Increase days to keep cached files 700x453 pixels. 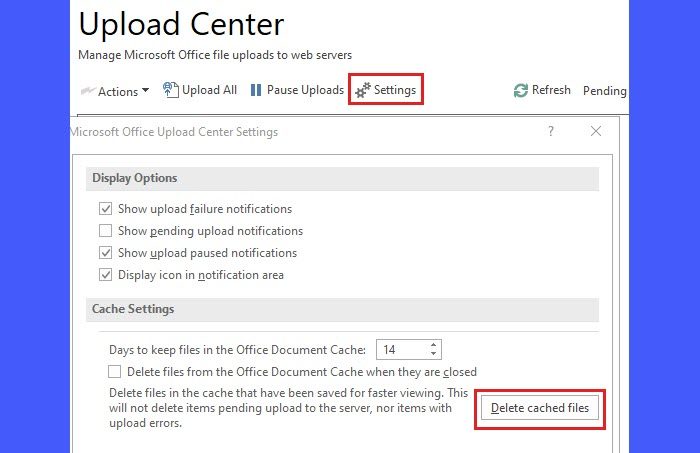(433, 345)
